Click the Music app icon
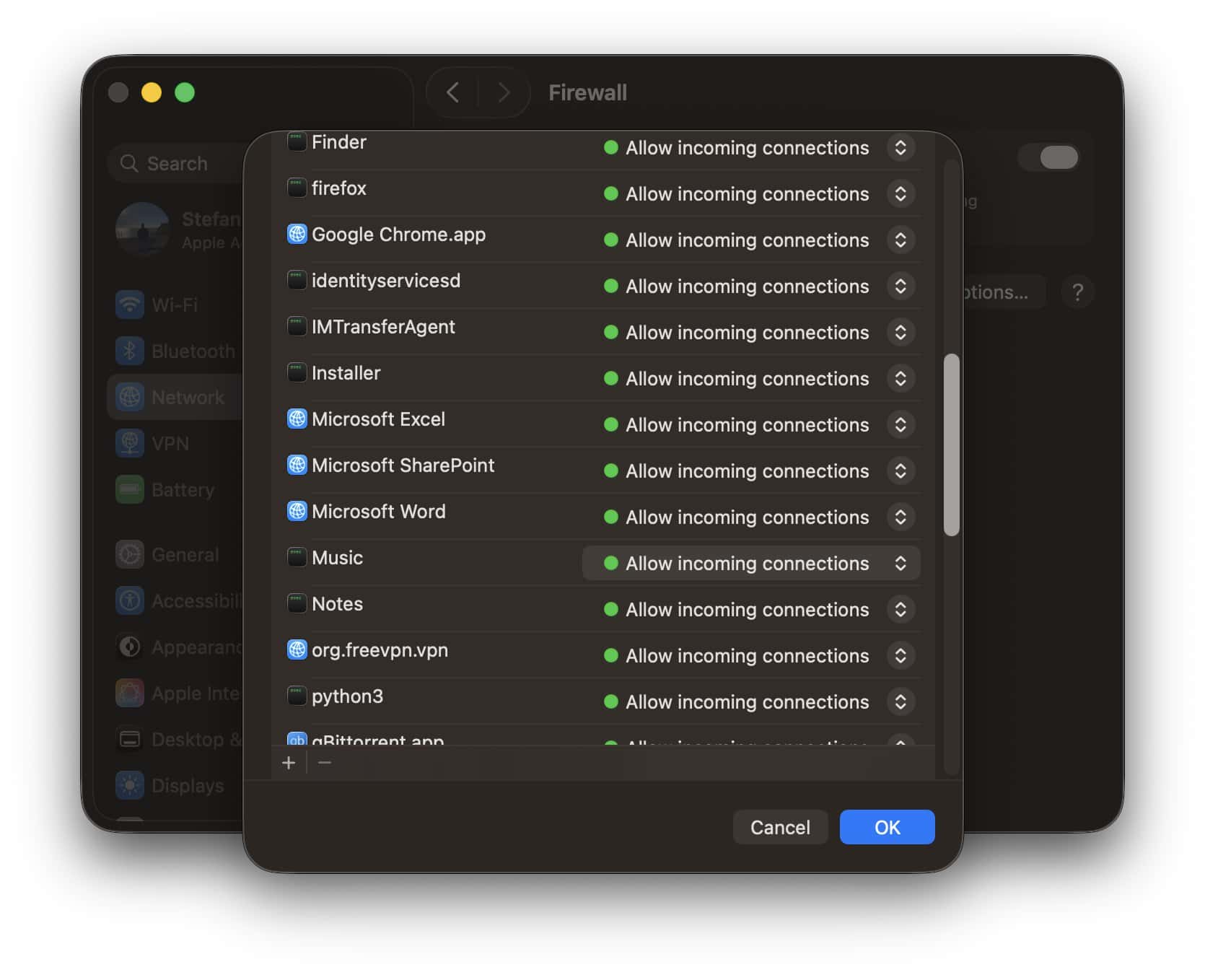Viewport: 1205px width, 980px height. pyautogui.click(x=297, y=557)
